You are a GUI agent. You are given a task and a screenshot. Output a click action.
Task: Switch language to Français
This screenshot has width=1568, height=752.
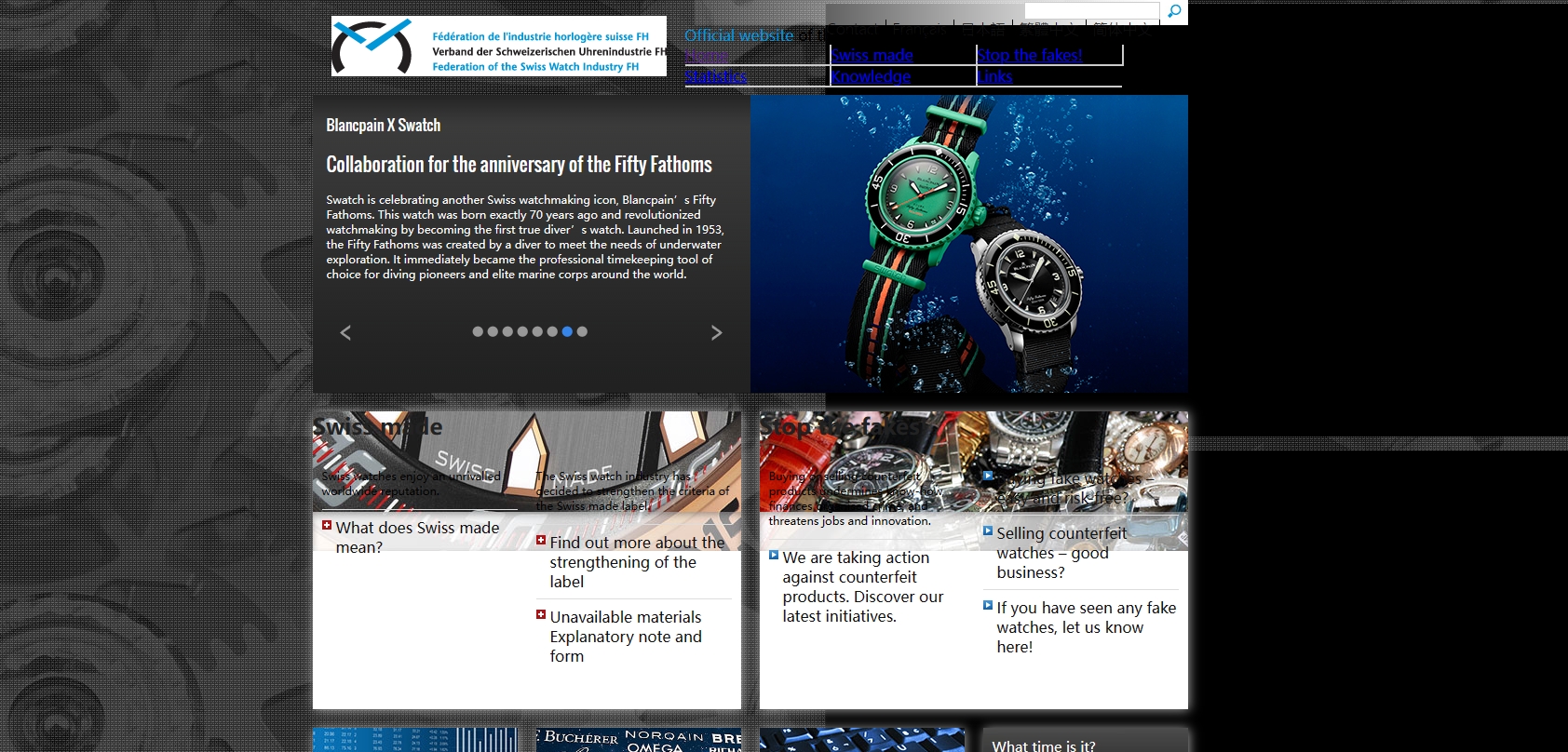[x=920, y=29]
